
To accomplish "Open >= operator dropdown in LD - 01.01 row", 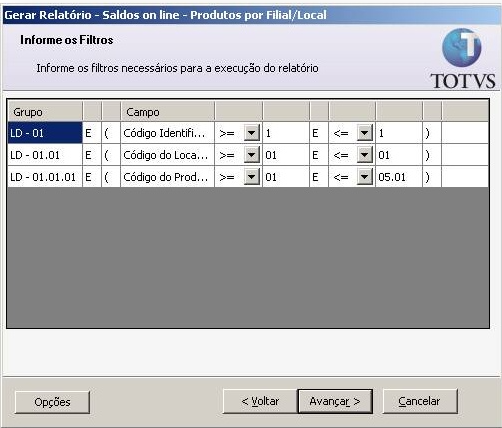I will [252, 155].
